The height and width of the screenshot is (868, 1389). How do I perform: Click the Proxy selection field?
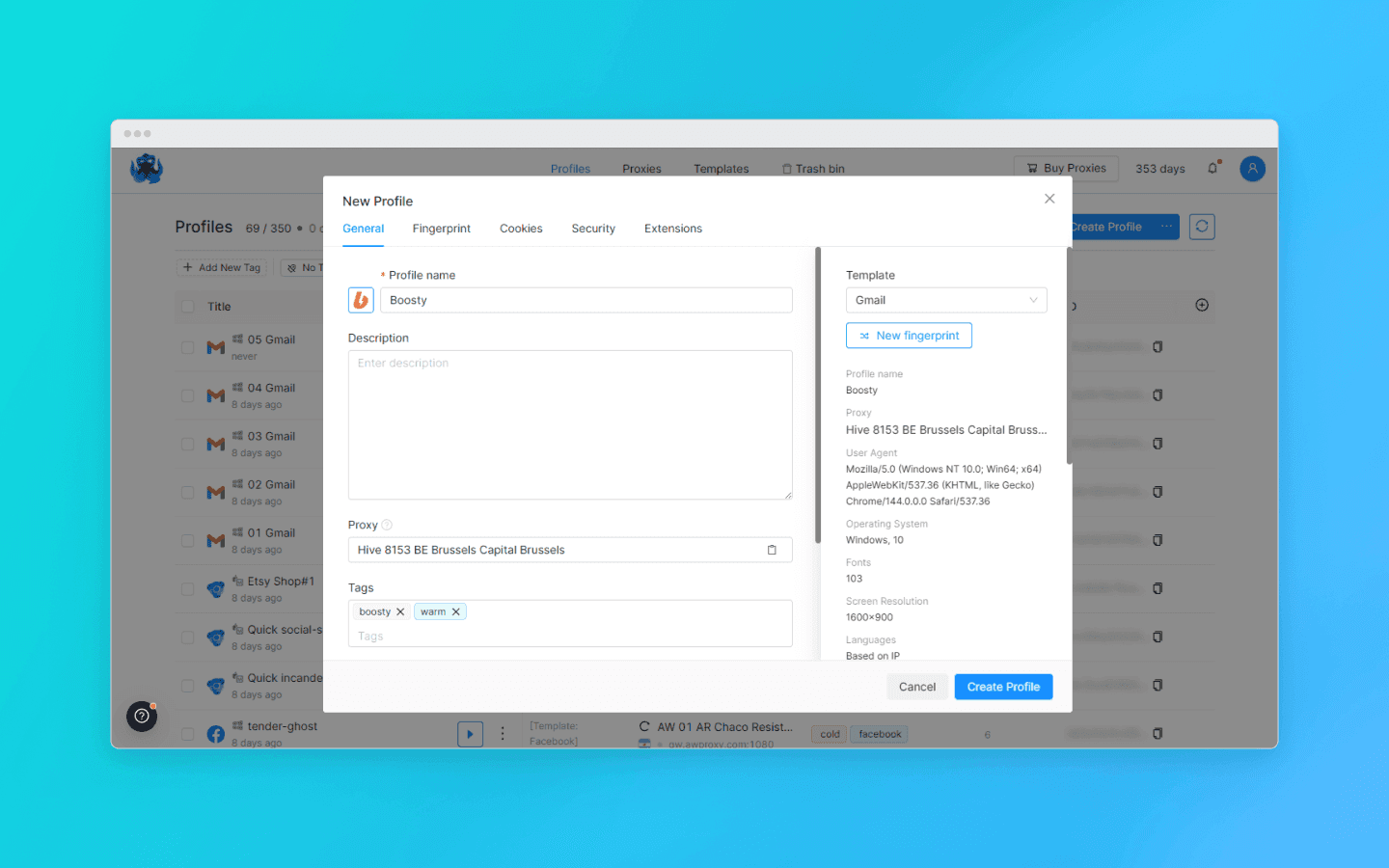[x=570, y=550]
